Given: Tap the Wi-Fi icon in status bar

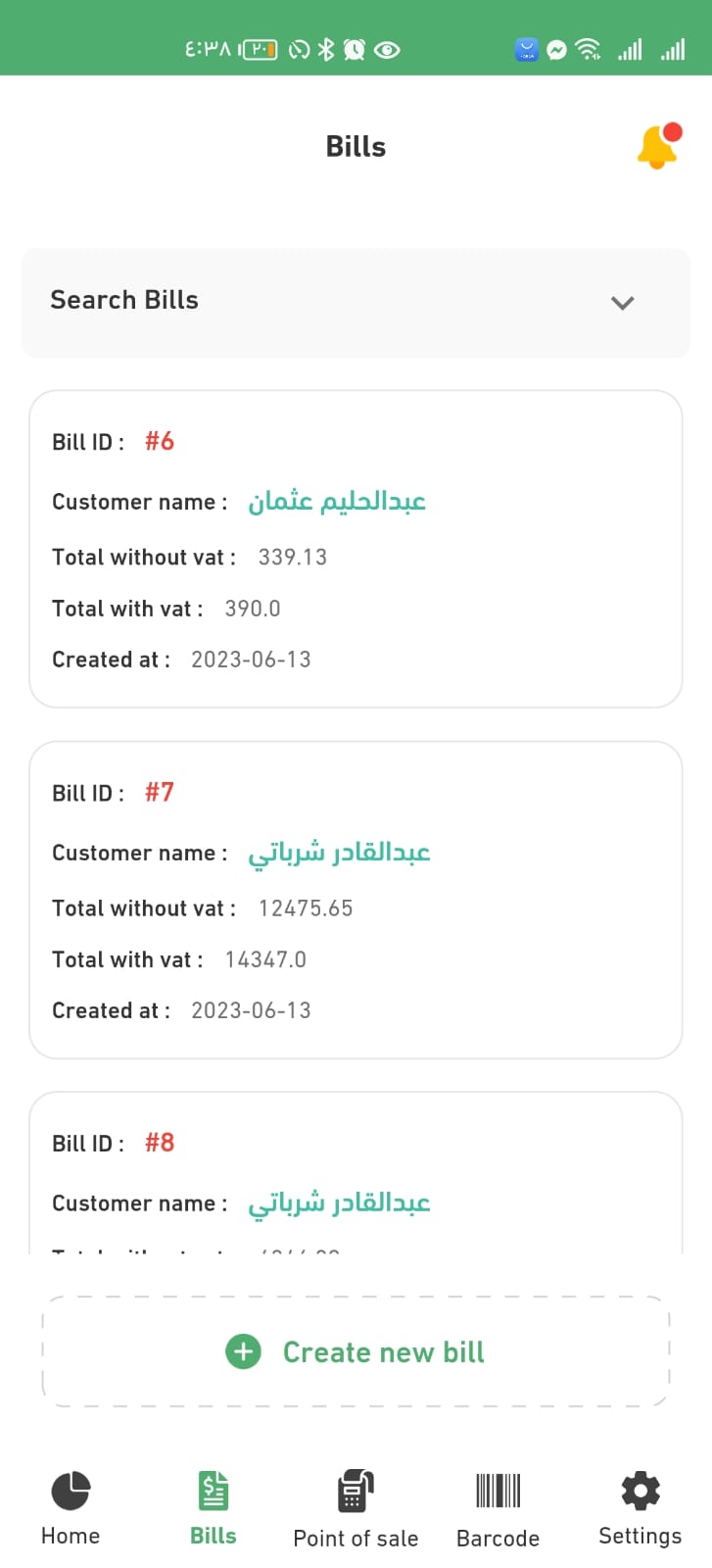Looking at the screenshot, I should coord(588,49).
